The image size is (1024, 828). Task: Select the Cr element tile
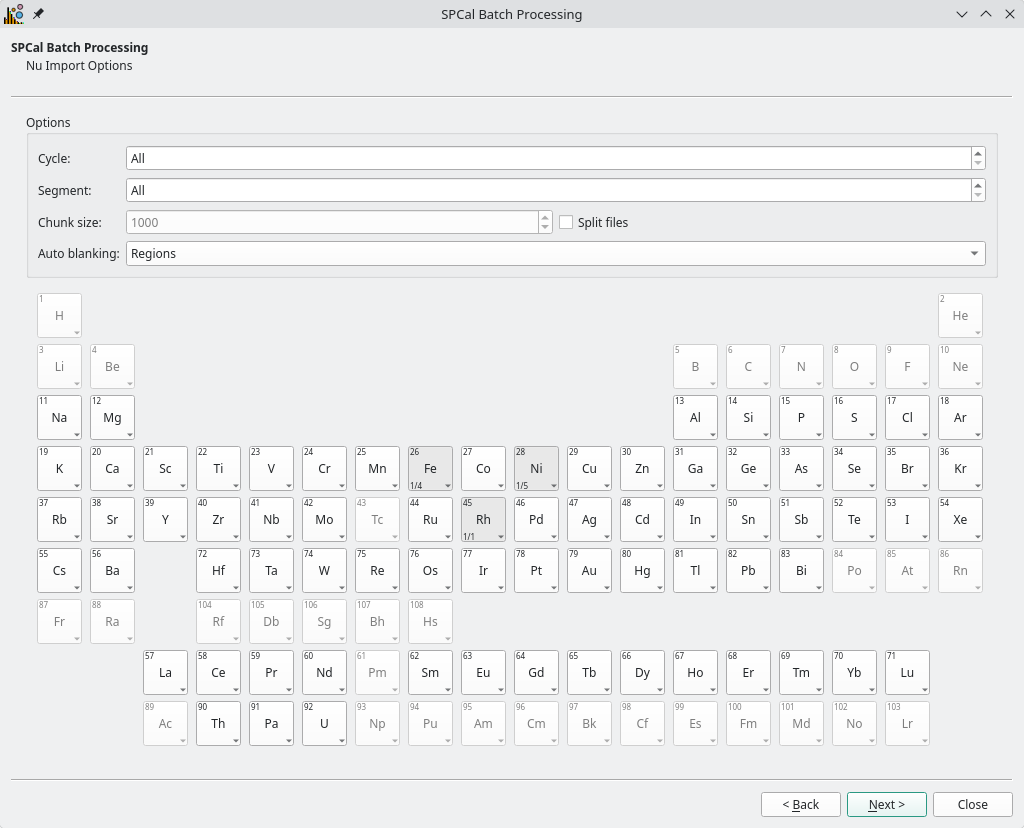324,468
